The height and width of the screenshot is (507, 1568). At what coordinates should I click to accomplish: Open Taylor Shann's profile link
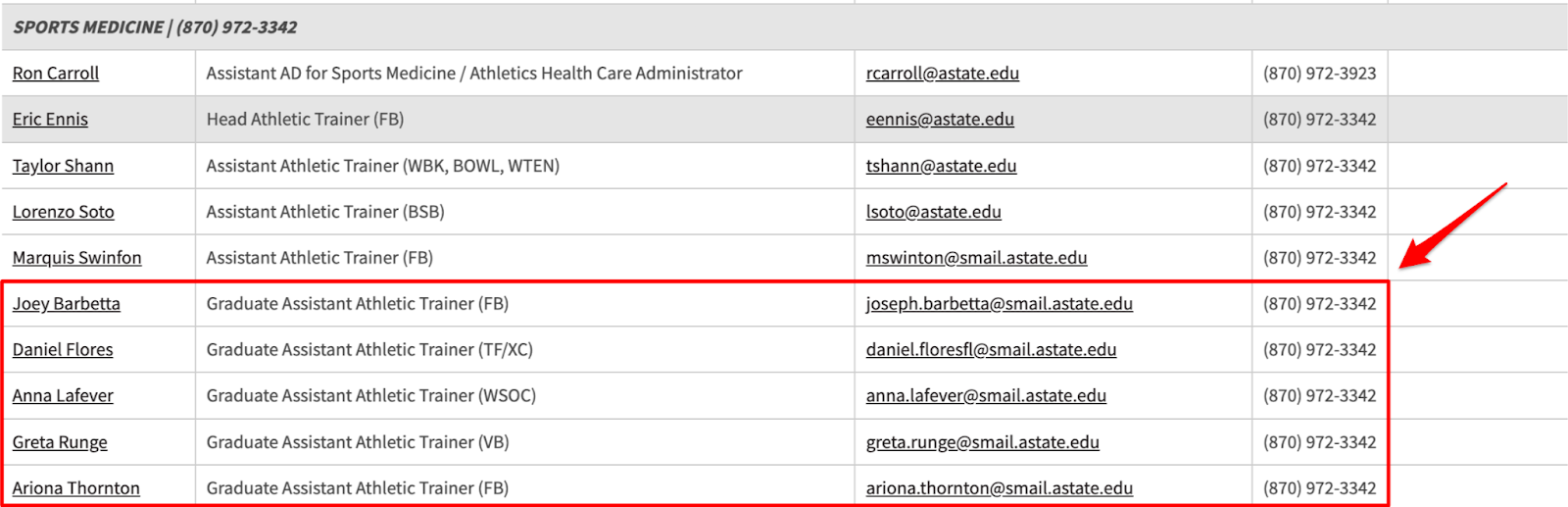click(x=63, y=166)
